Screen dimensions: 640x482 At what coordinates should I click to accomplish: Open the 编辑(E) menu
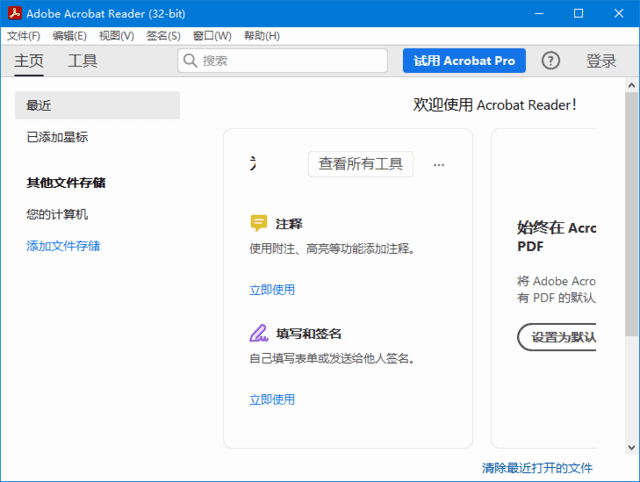click(x=69, y=36)
